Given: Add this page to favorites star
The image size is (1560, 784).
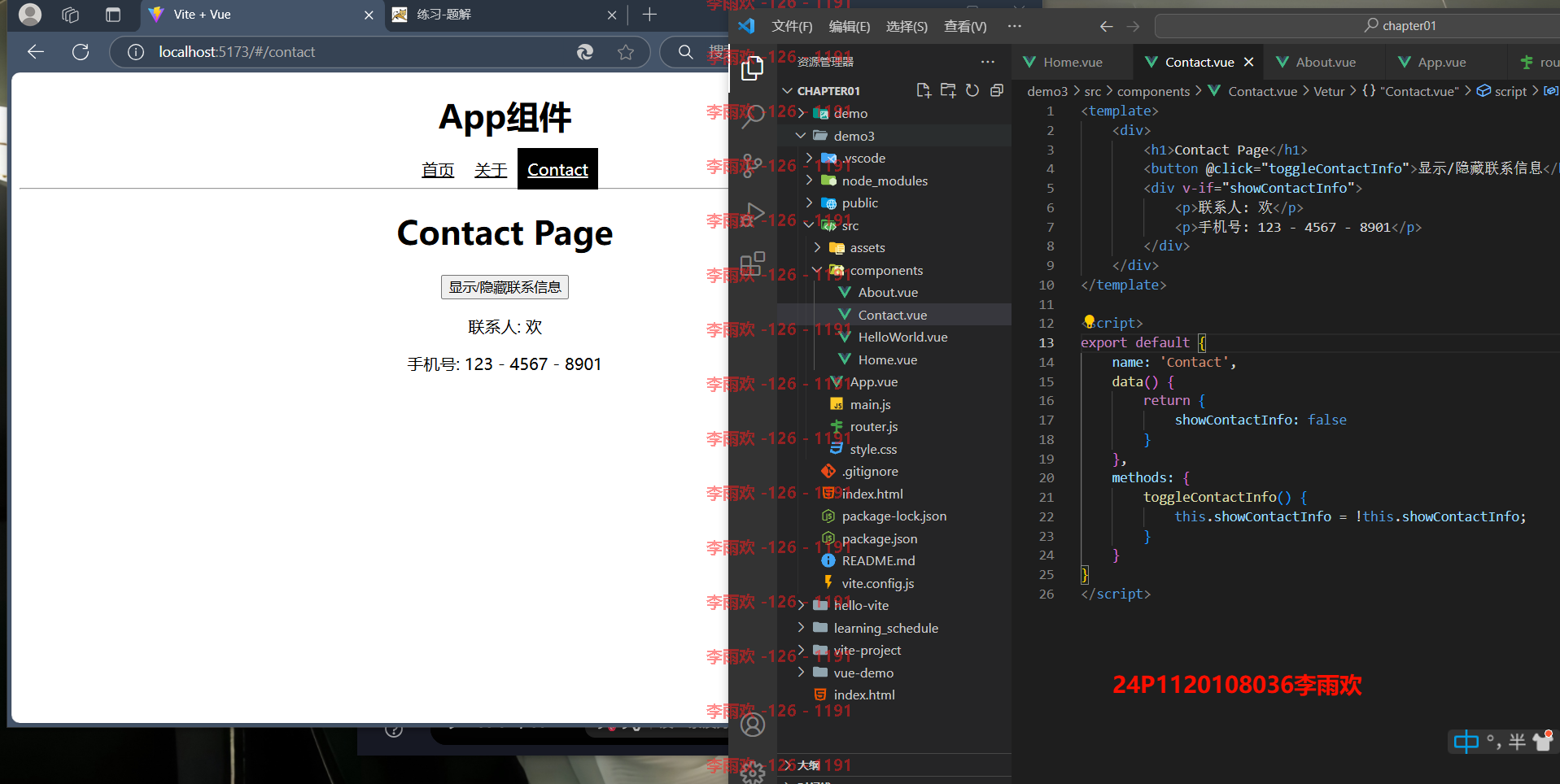Looking at the screenshot, I should tap(626, 52).
